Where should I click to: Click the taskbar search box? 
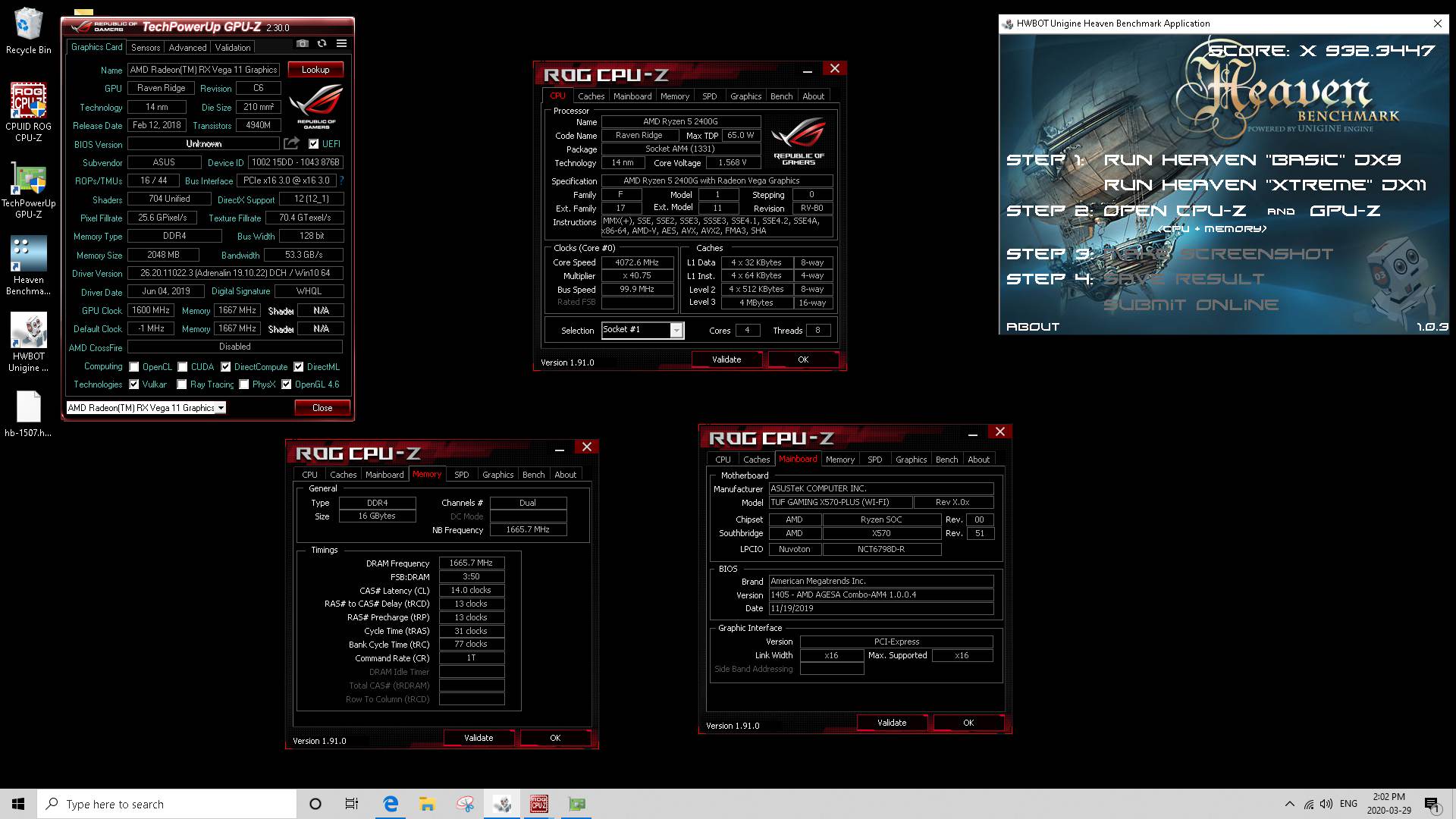click(x=167, y=804)
